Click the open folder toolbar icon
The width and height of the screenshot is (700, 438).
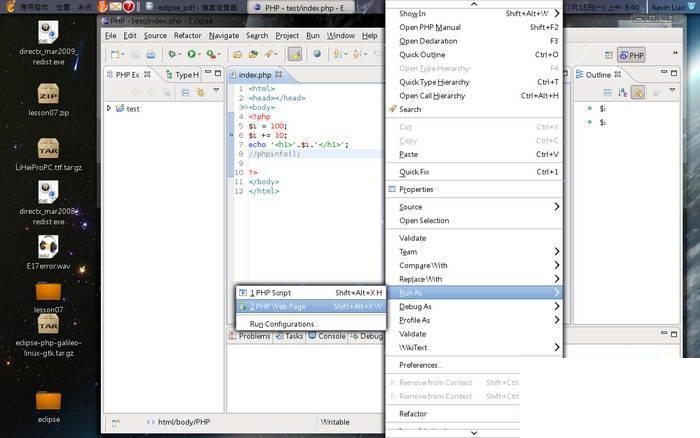point(238,54)
